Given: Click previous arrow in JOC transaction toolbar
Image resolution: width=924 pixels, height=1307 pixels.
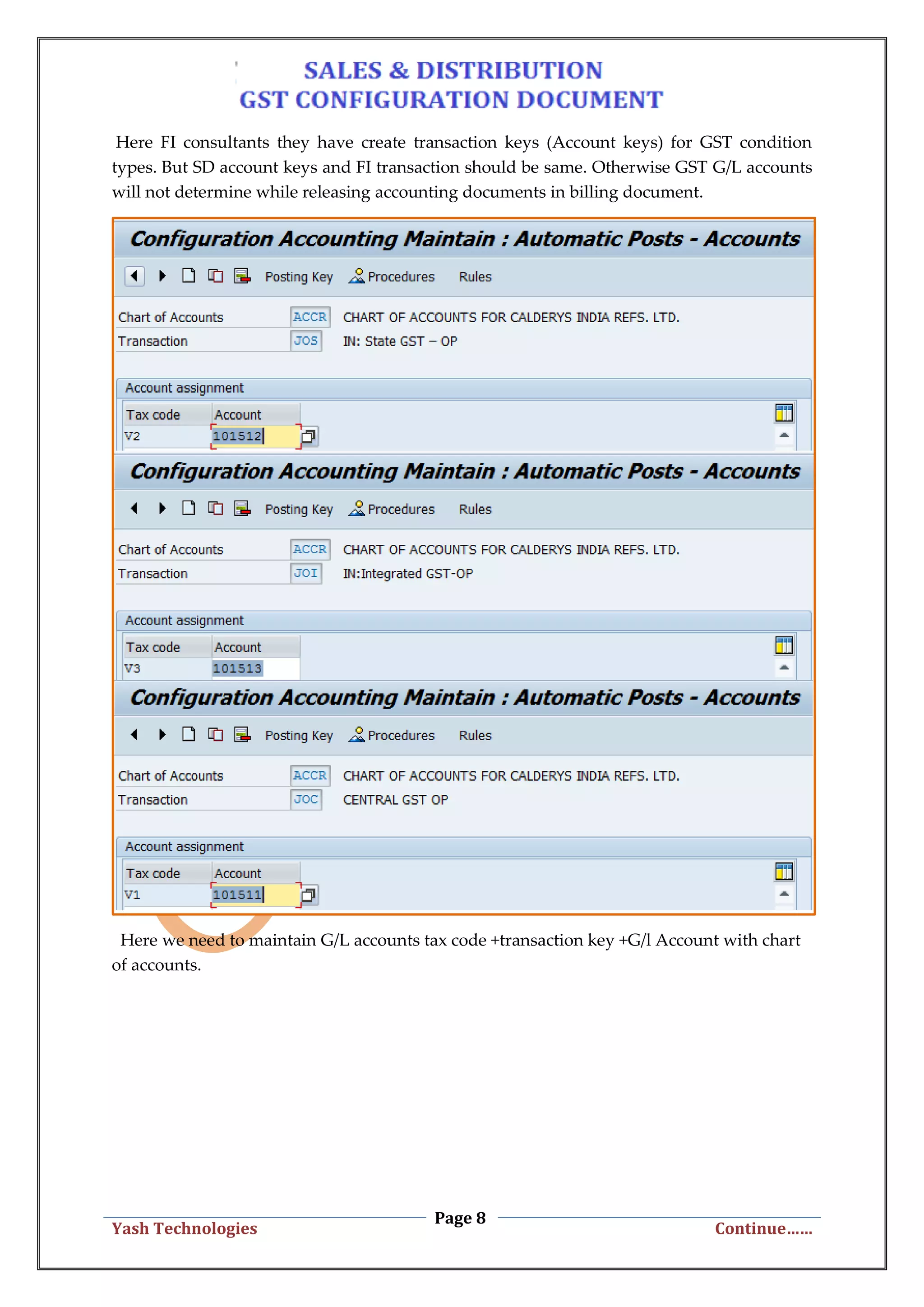Looking at the screenshot, I should 134,734.
